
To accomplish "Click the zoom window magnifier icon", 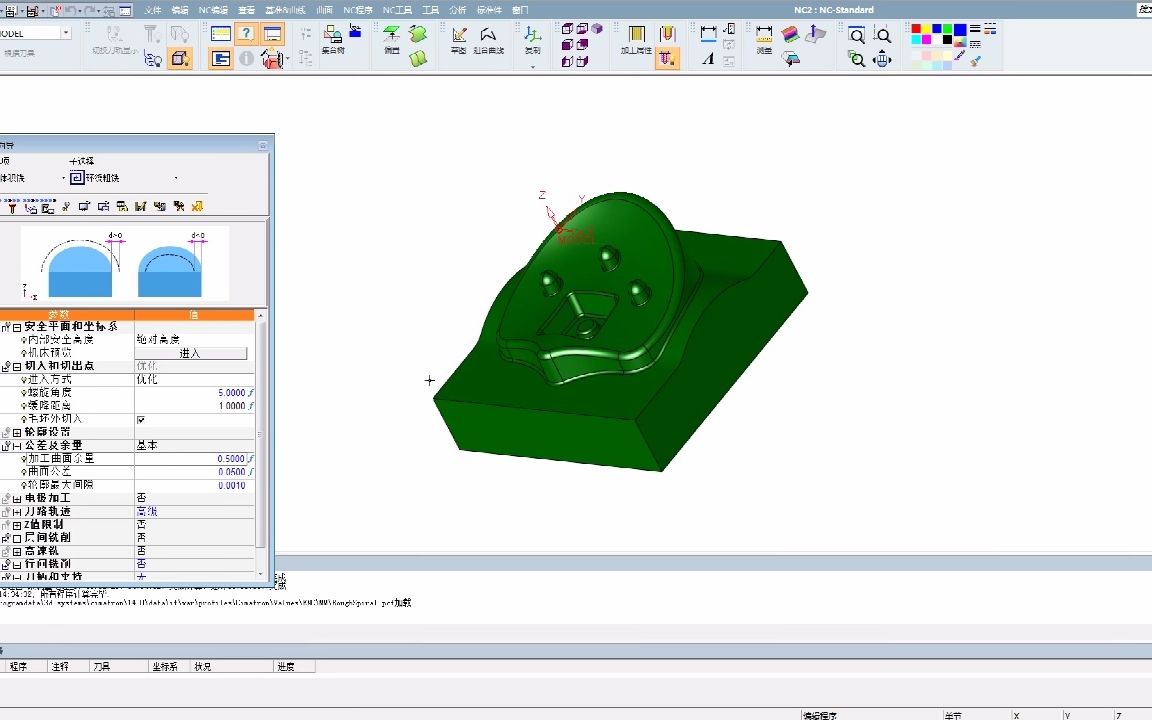I will [x=857, y=35].
